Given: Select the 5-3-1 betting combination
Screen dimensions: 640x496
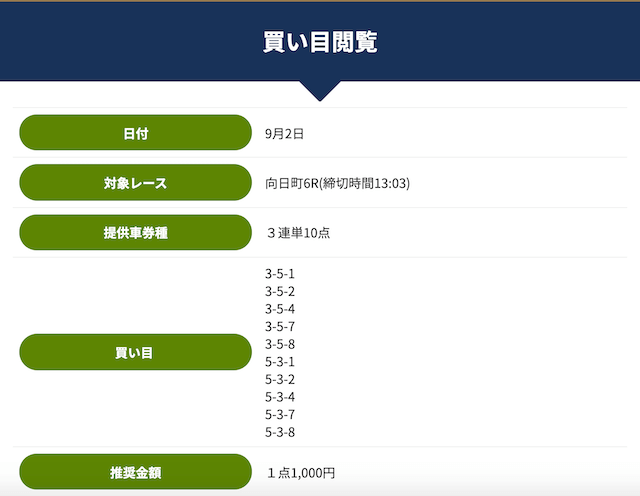Looking at the screenshot, I should [x=280, y=362].
